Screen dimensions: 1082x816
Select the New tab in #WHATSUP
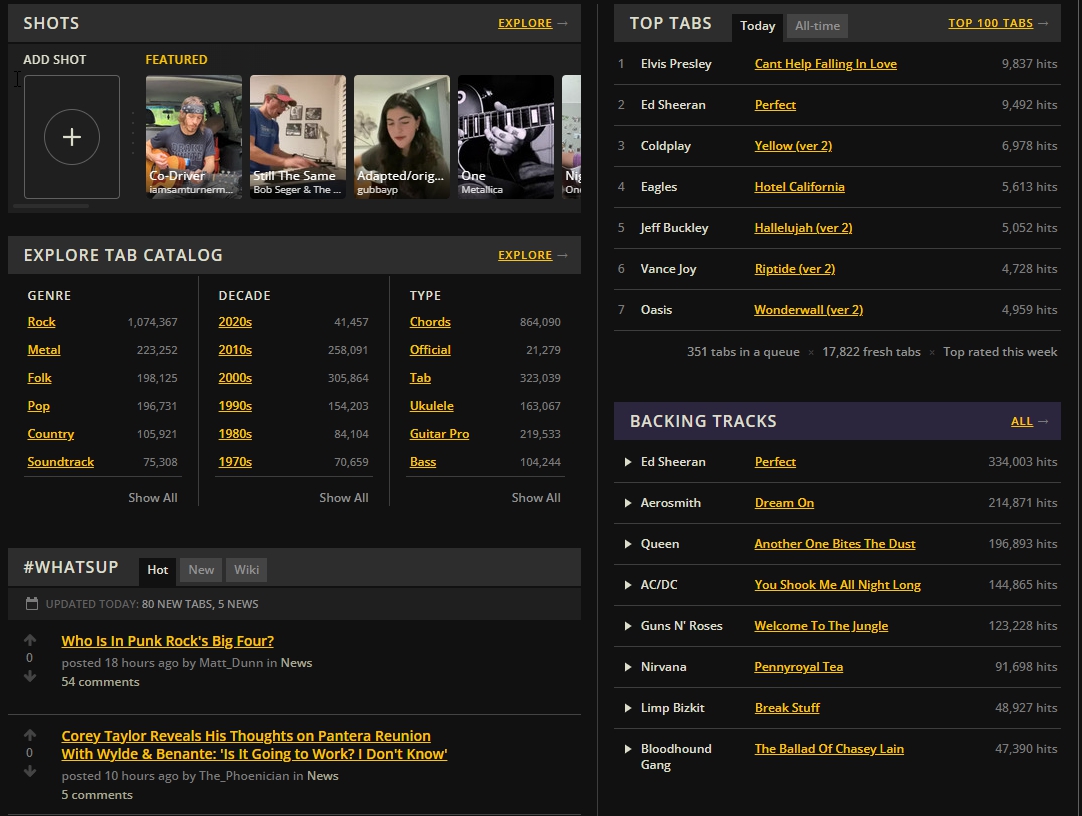[201, 570]
